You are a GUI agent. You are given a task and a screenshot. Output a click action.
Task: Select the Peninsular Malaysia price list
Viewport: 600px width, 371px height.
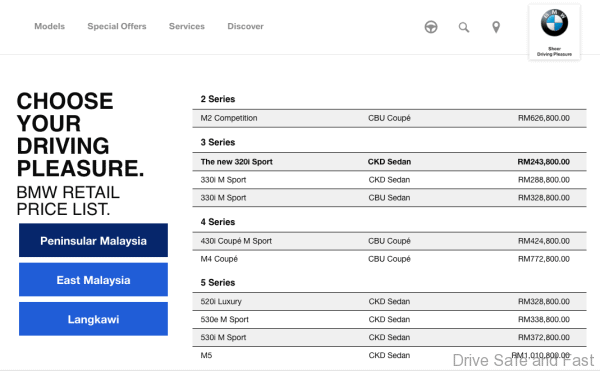pyautogui.click(x=93, y=240)
